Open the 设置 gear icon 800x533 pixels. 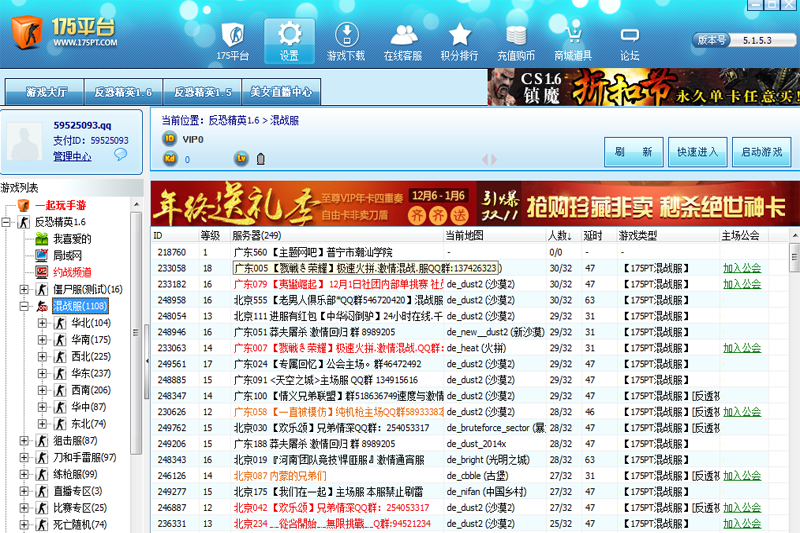[x=289, y=34]
